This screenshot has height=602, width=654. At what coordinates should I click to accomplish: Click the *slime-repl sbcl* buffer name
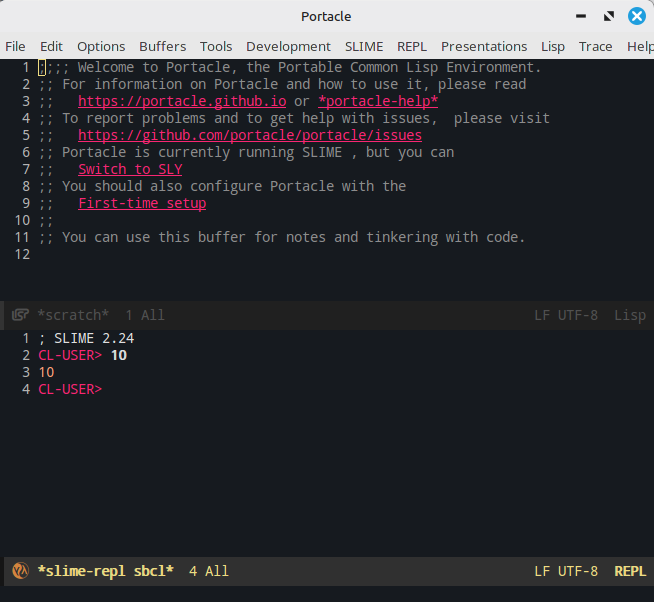point(106,571)
